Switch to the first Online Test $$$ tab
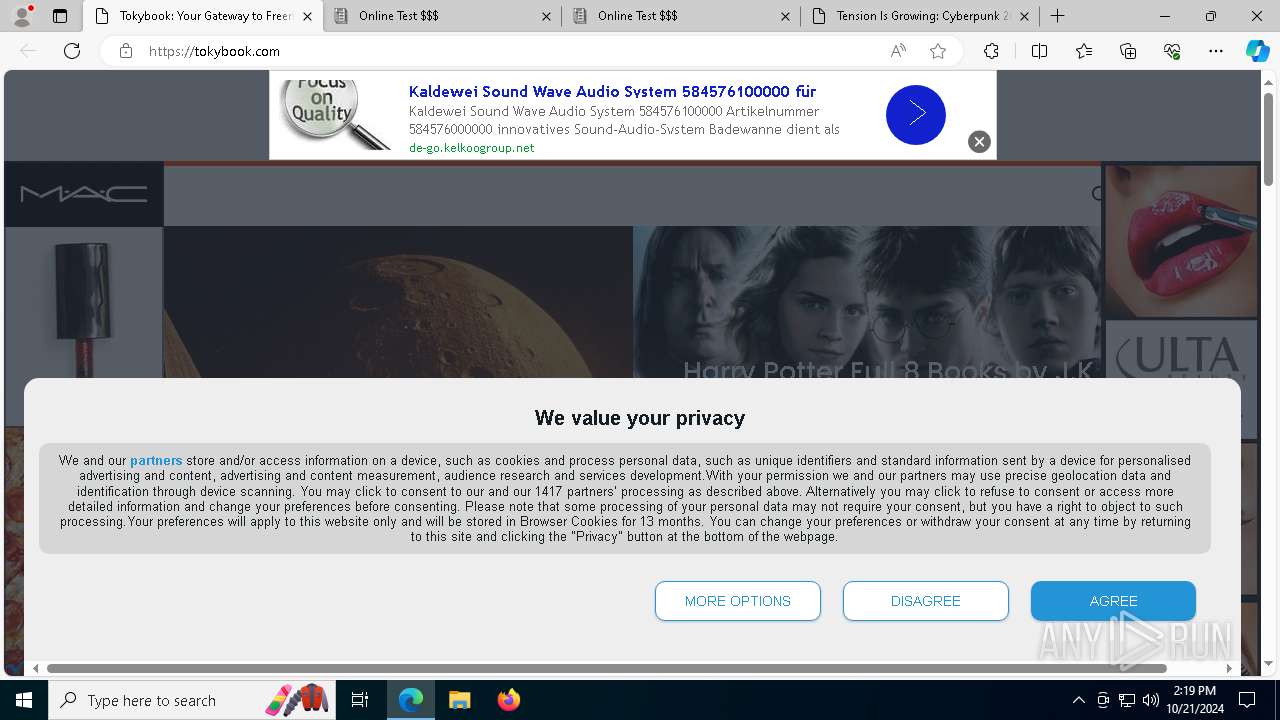1280x720 pixels. pos(443,16)
